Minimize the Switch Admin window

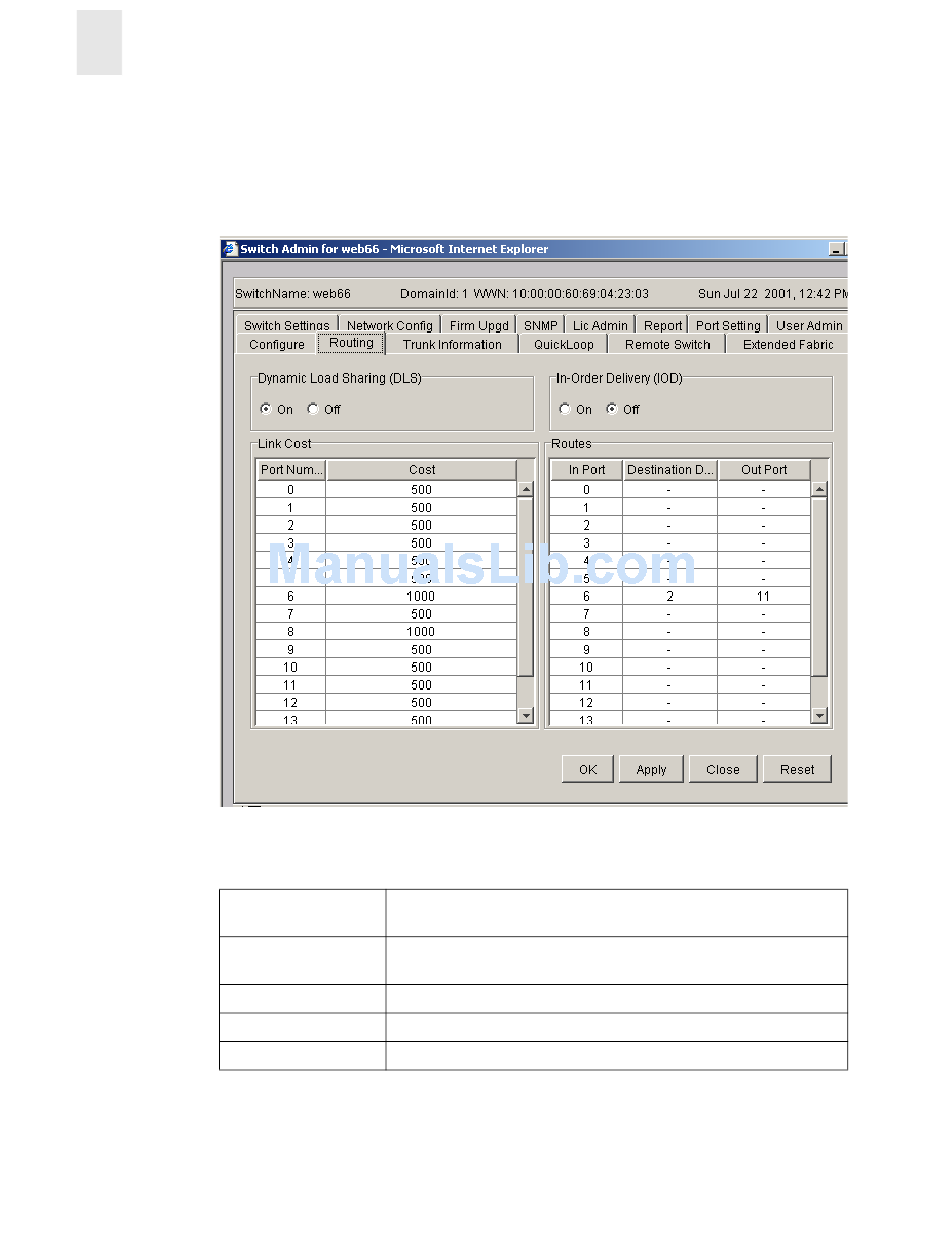click(x=838, y=249)
